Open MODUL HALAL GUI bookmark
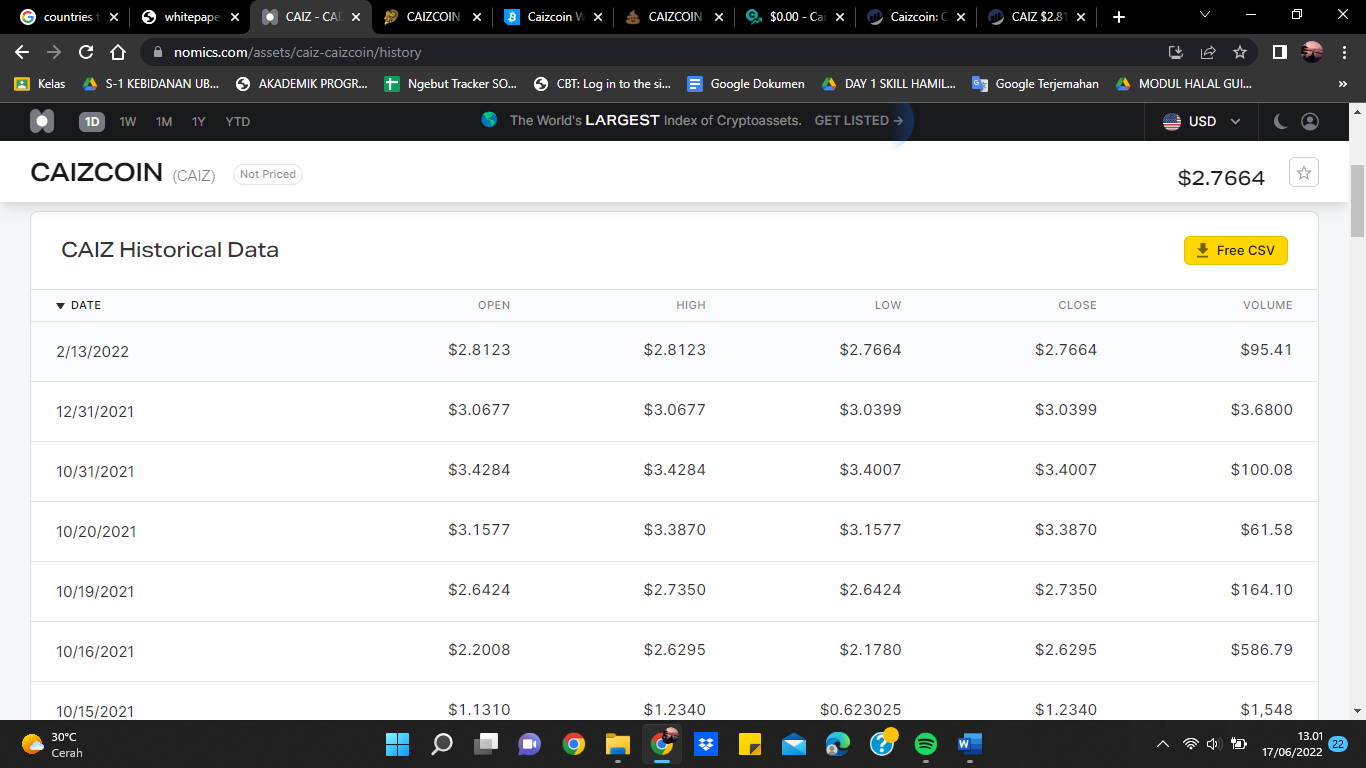 (1184, 84)
